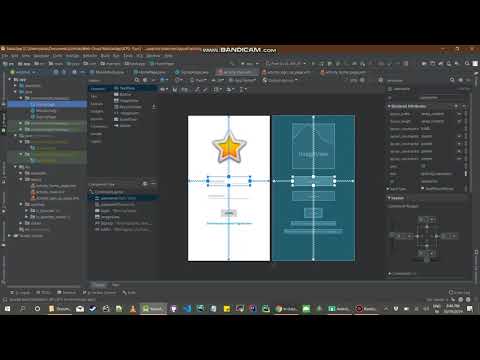
Task: Collapse the Declared Attributes section
Action: (x=389, y=106)
